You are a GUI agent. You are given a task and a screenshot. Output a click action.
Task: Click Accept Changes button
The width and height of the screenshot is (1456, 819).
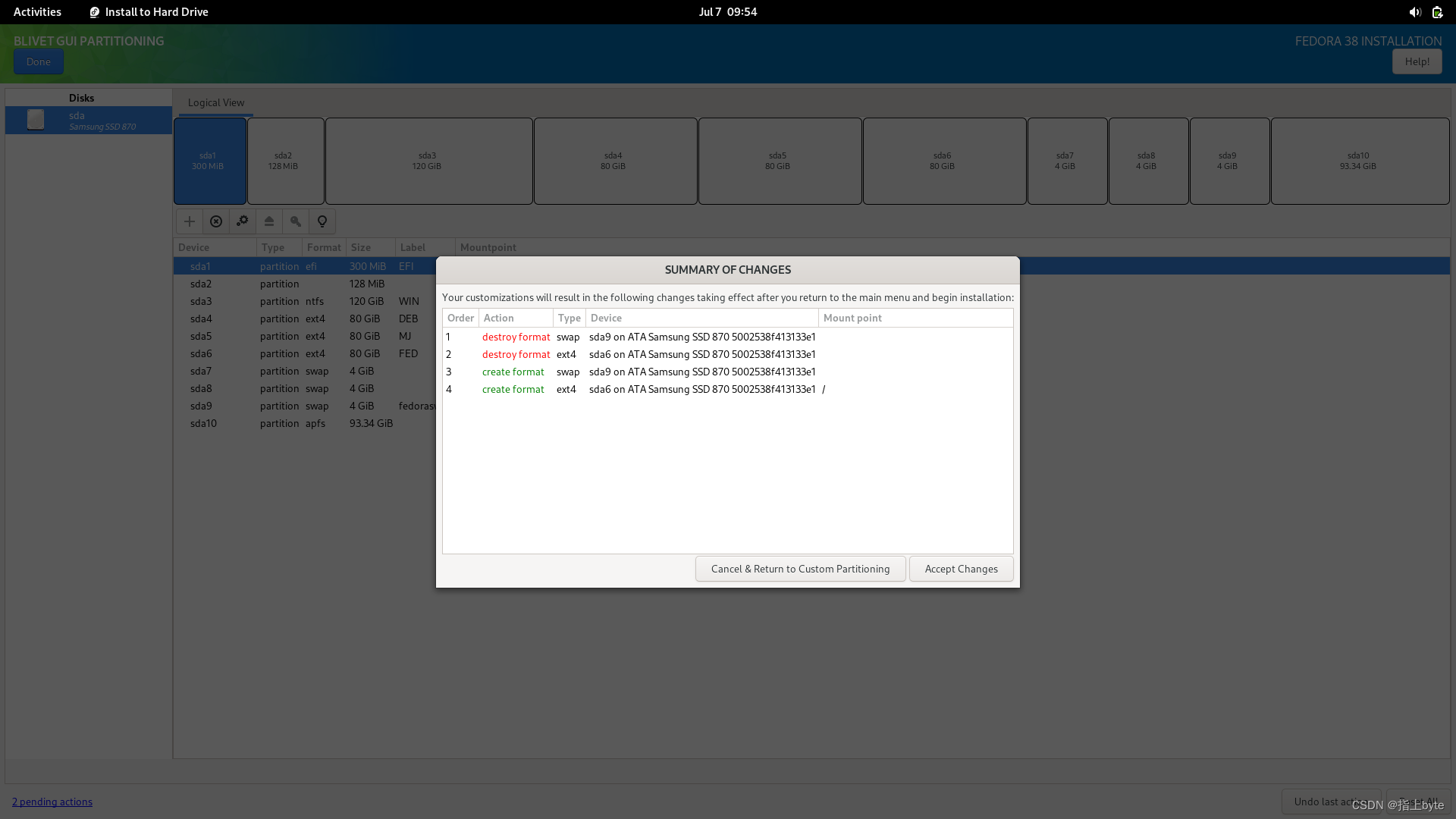pos(961,569)
